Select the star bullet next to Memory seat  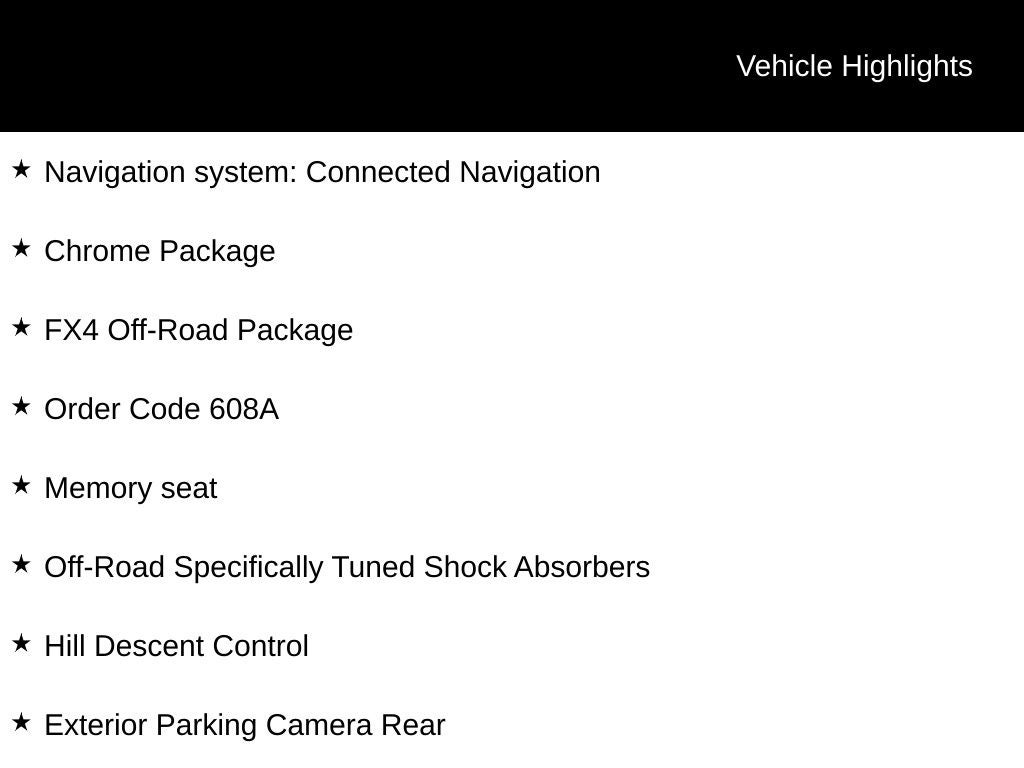pos(21,486)
